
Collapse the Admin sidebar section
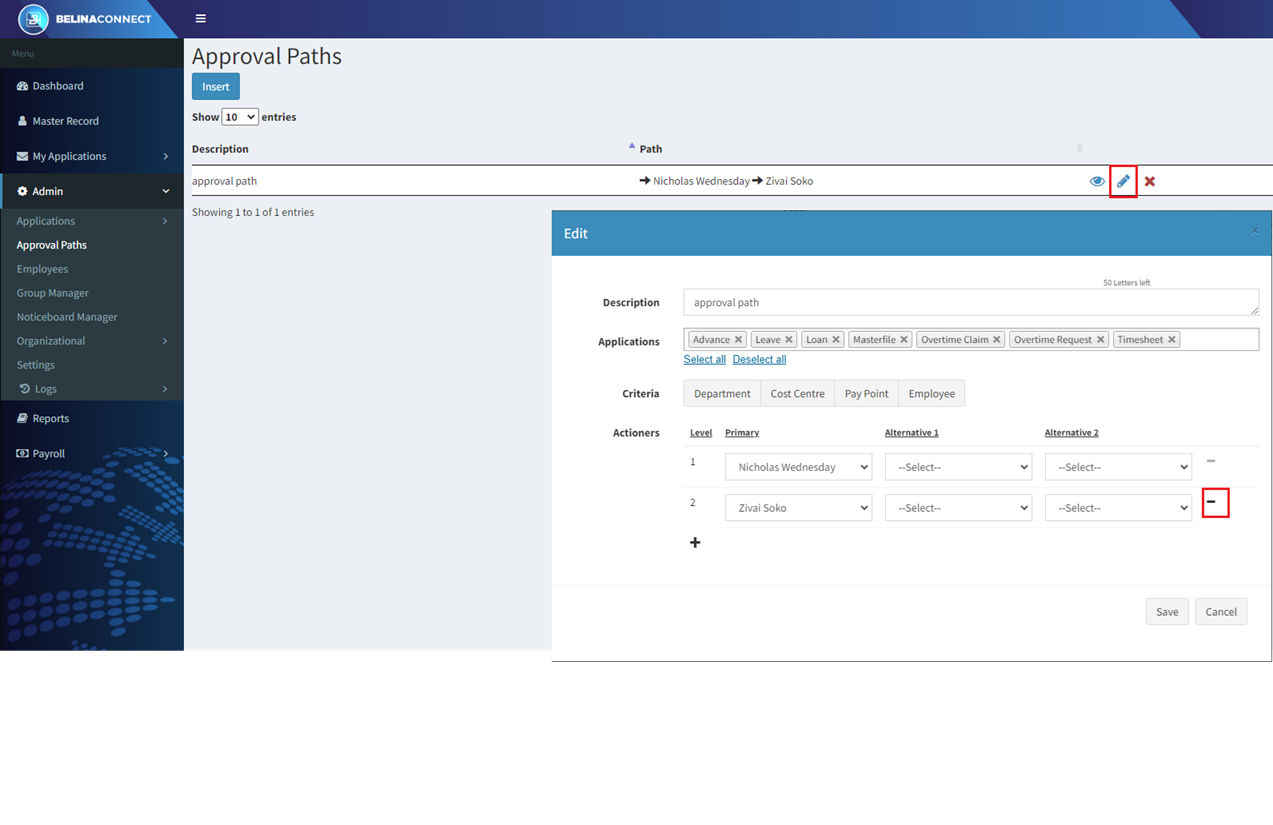tap(92, 191)
